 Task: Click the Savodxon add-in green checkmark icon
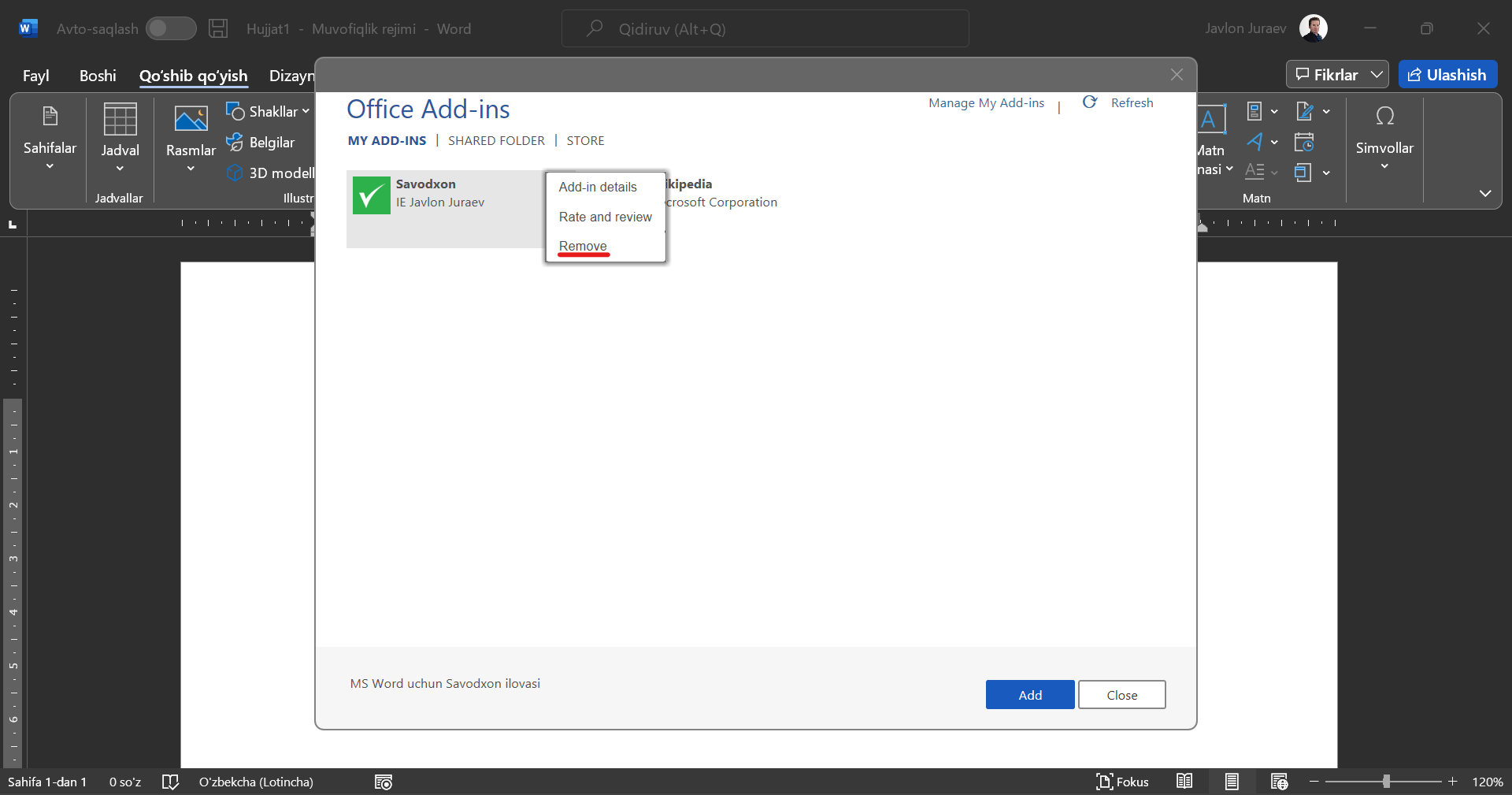[x=371, y=195]
